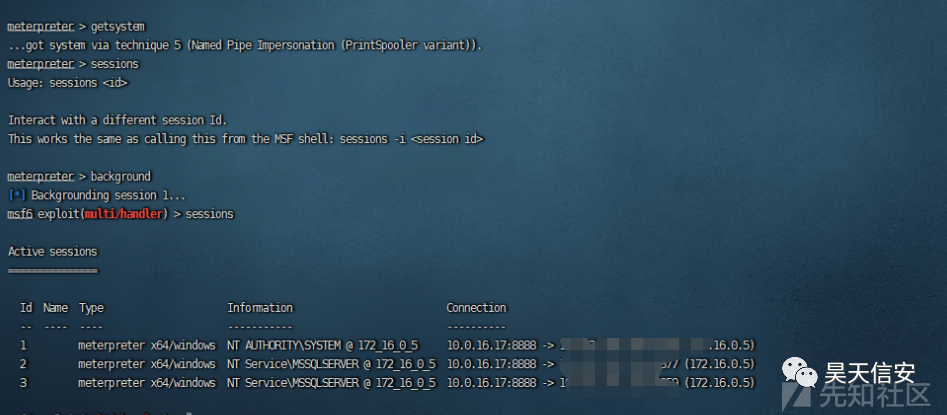947x415 pixels.
Task: Click the Type column header
Action: (91, 307)
